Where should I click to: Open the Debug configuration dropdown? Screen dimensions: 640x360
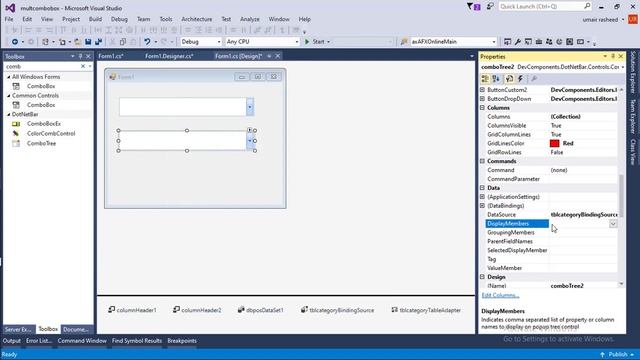(219, 42)
